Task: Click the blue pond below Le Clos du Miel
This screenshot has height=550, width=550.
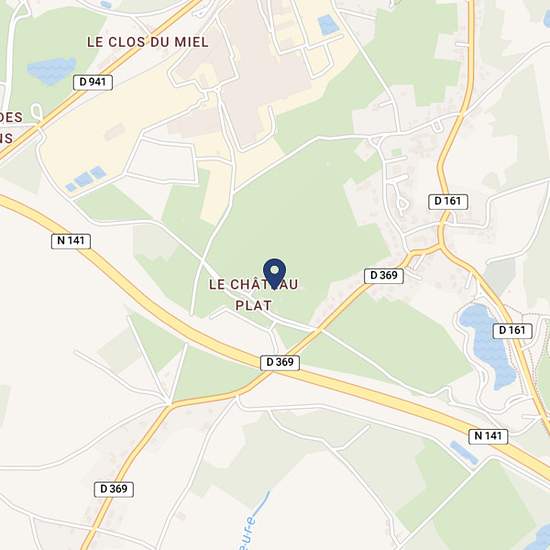Action: point(52,71)
